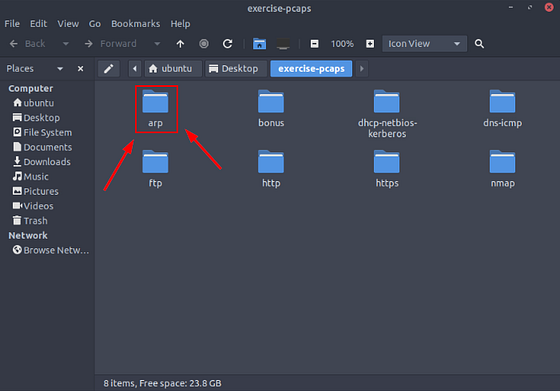
Task: Go to home folder toolbar icon
Action: (260, 44)
